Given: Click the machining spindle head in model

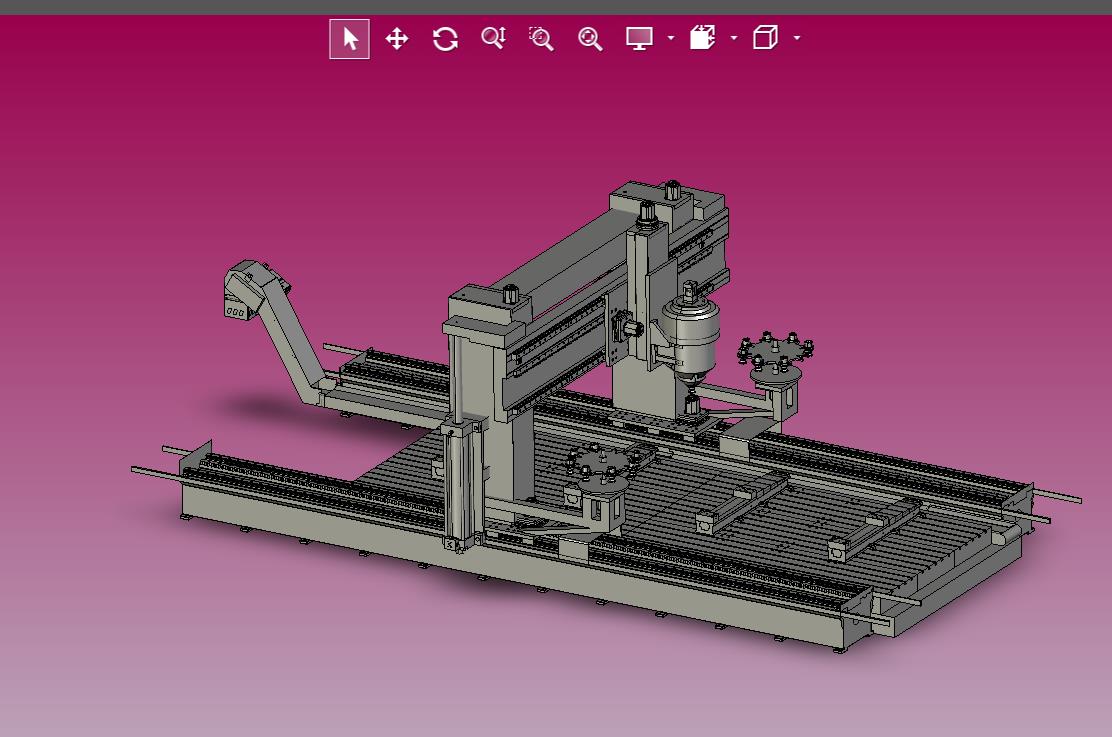Looking at the screenshot, I should pos(691,335).
